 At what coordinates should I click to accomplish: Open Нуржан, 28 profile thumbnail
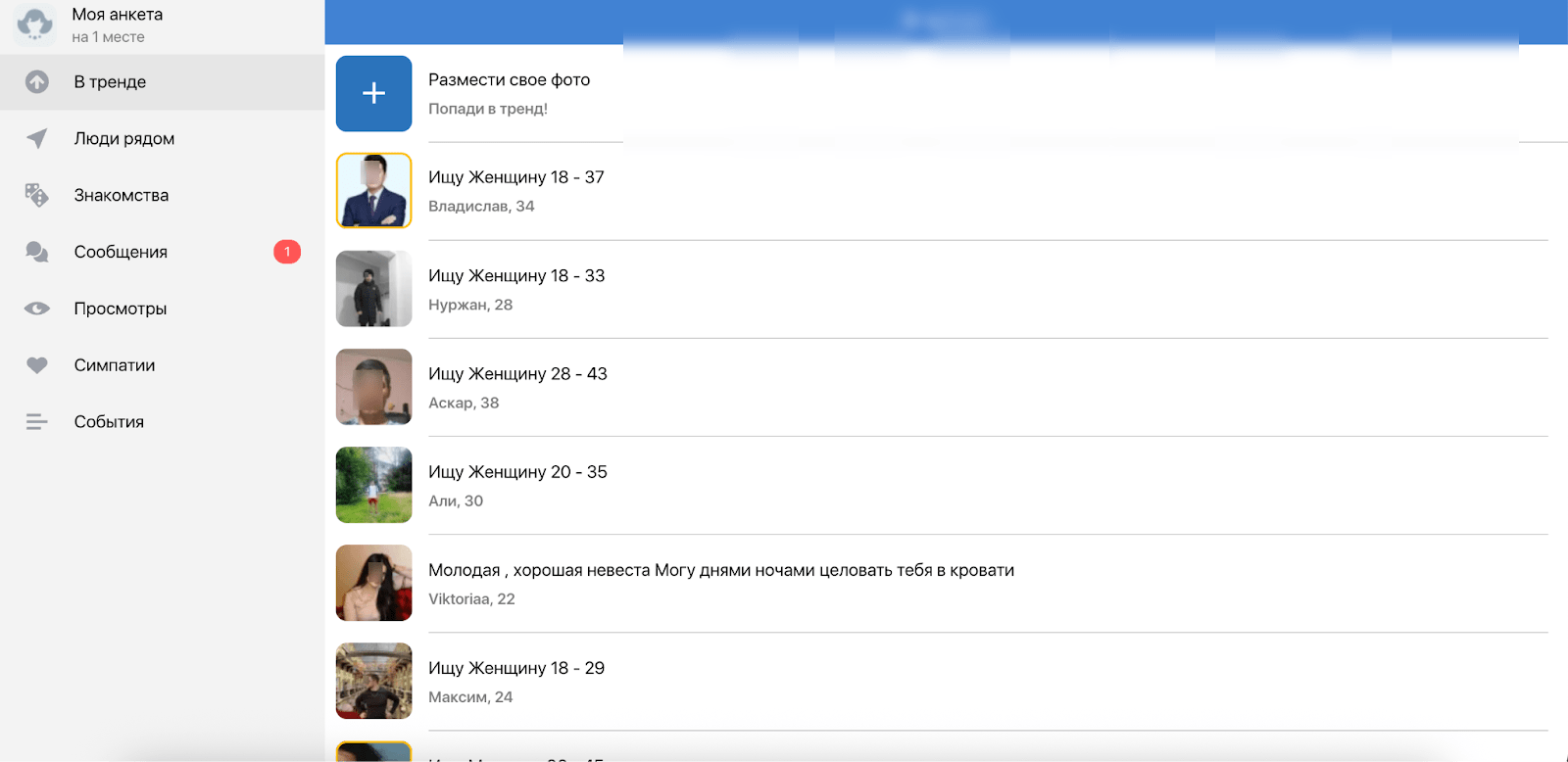(x=373, y=289)
